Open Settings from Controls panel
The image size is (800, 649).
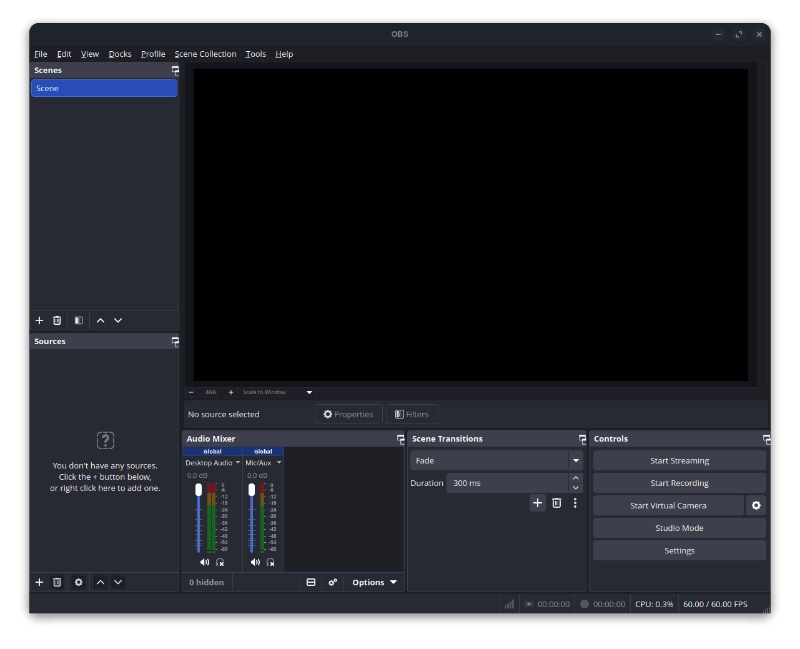(679, 551)
